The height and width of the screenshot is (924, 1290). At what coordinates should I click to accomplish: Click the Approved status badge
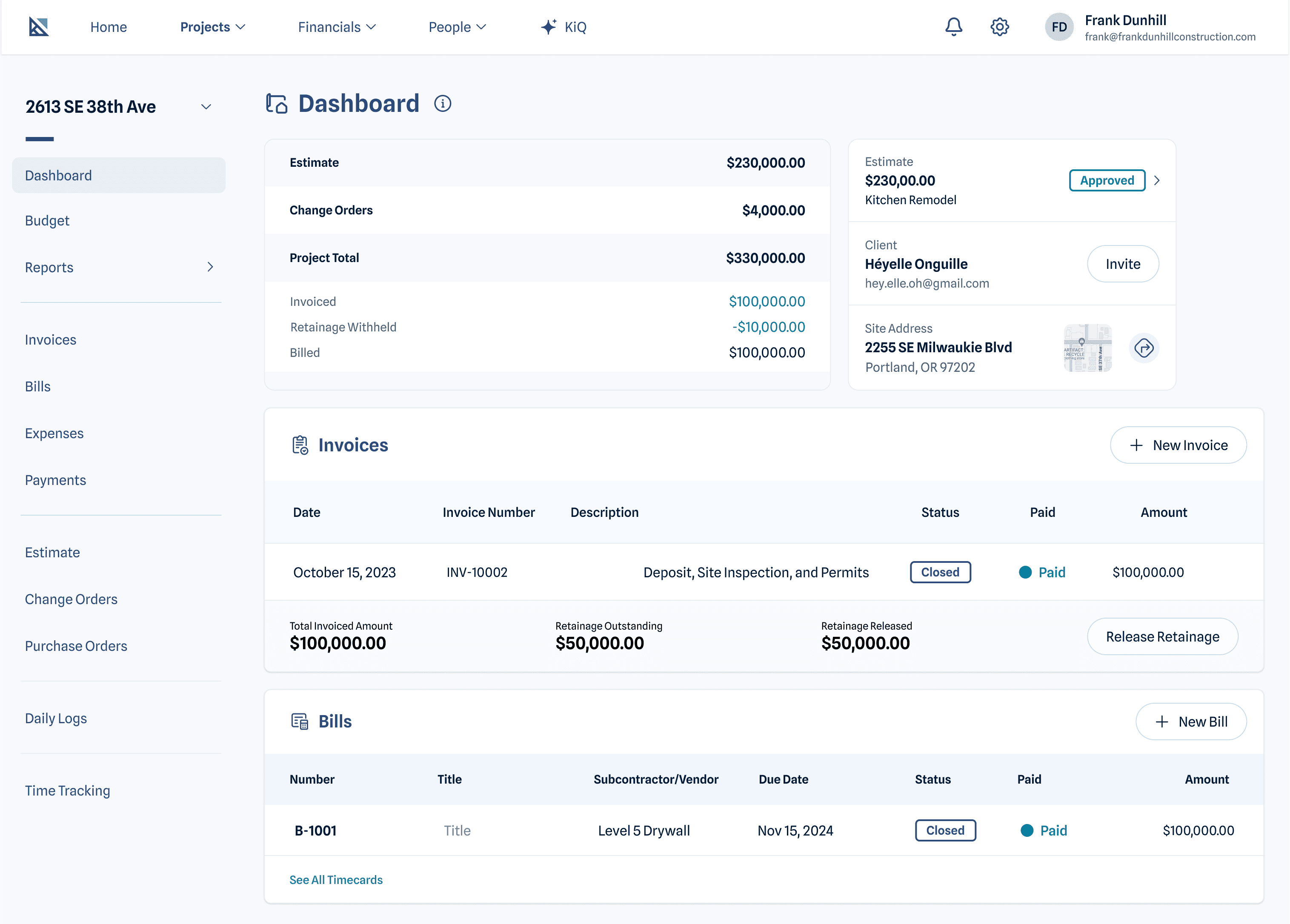click(x=1107, y=180)
